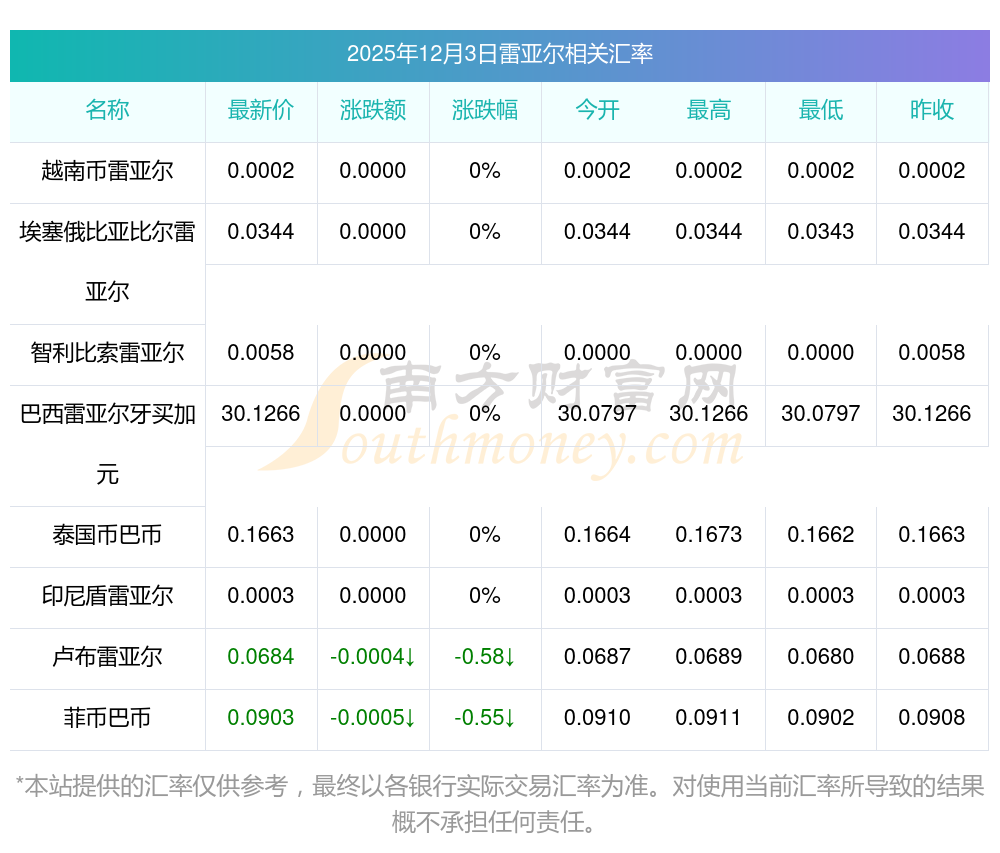Click the 印尼盾雷亚尔 currency name
This screenshot has height=853, width=1000.
[x=107, y=596]
